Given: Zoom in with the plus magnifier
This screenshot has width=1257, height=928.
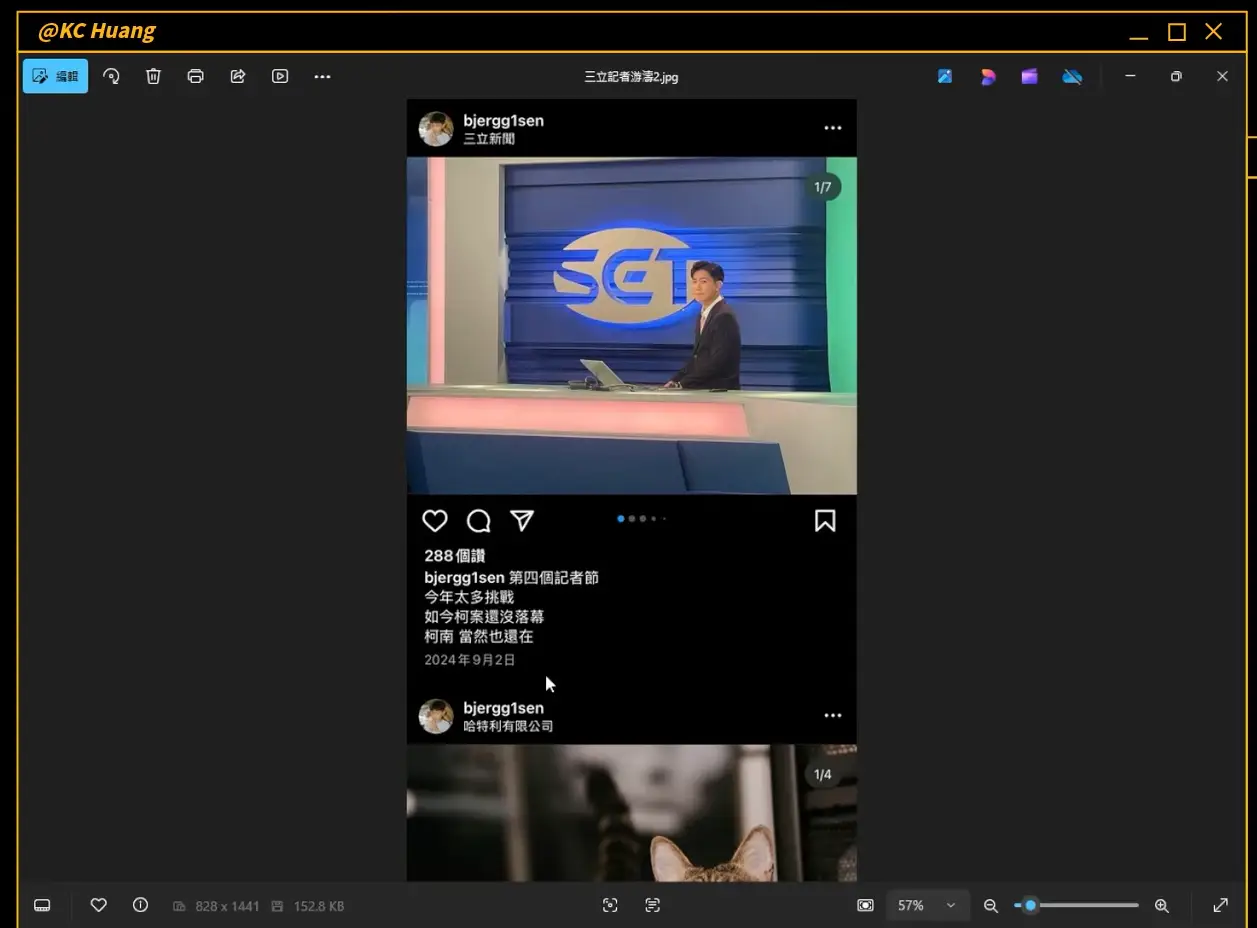Looking at the screenshot, I should (x=1162, y=905).
